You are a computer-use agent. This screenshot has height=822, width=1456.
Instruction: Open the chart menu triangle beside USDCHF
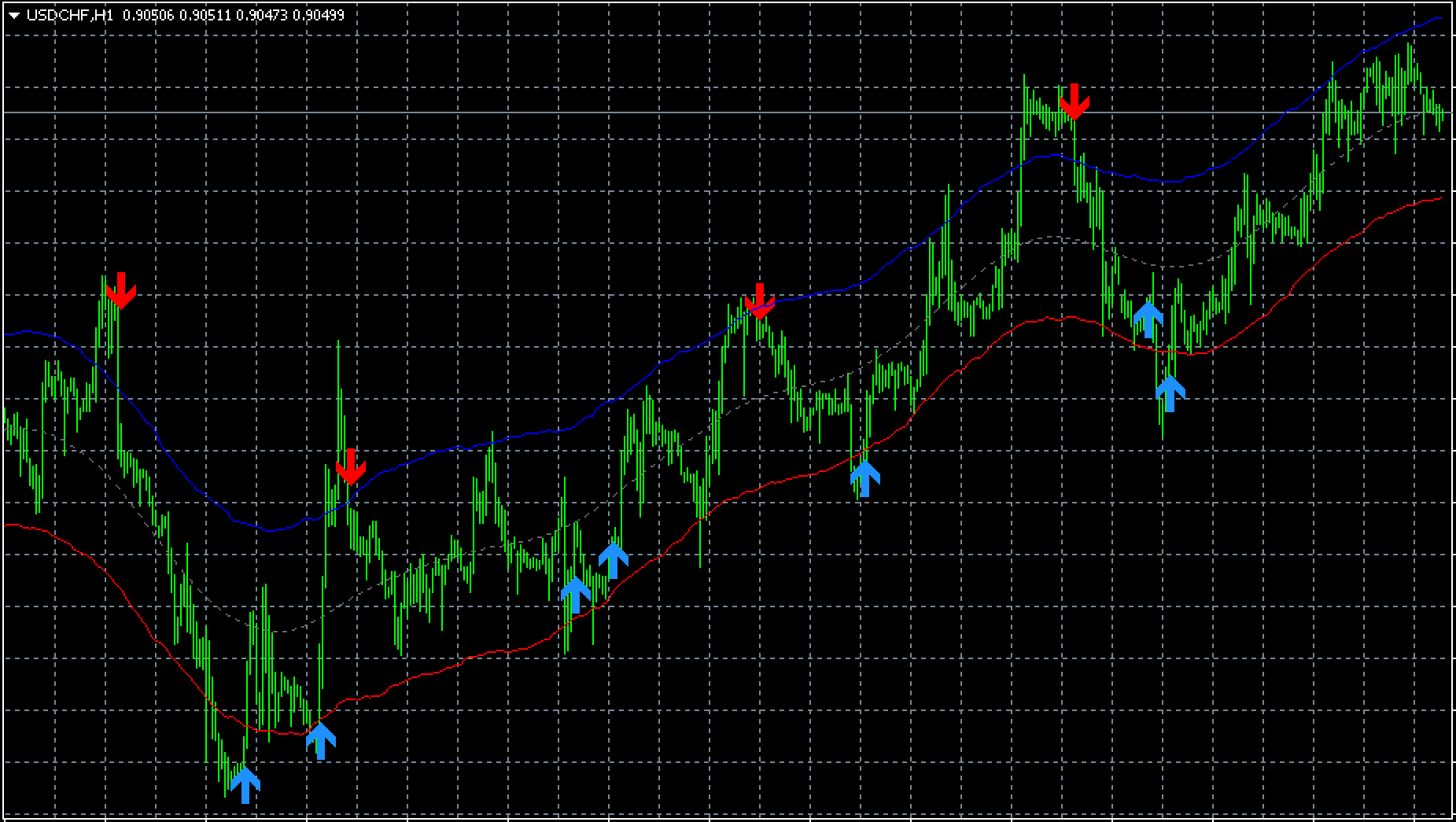(x=13, y=15)
